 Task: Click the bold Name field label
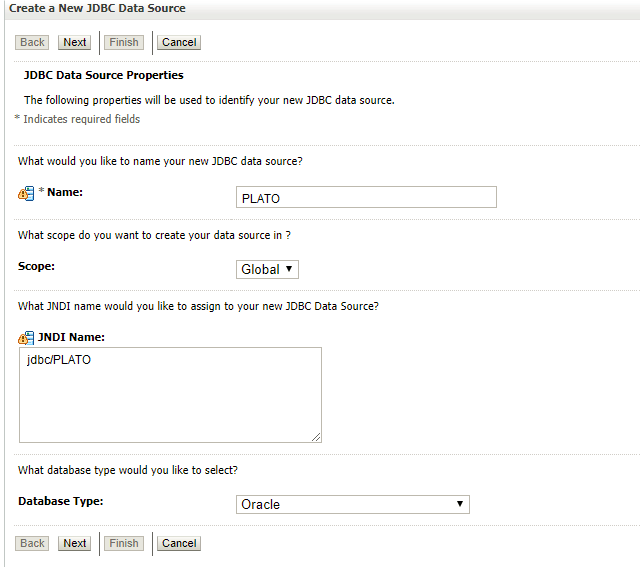(x=65, y=192)
